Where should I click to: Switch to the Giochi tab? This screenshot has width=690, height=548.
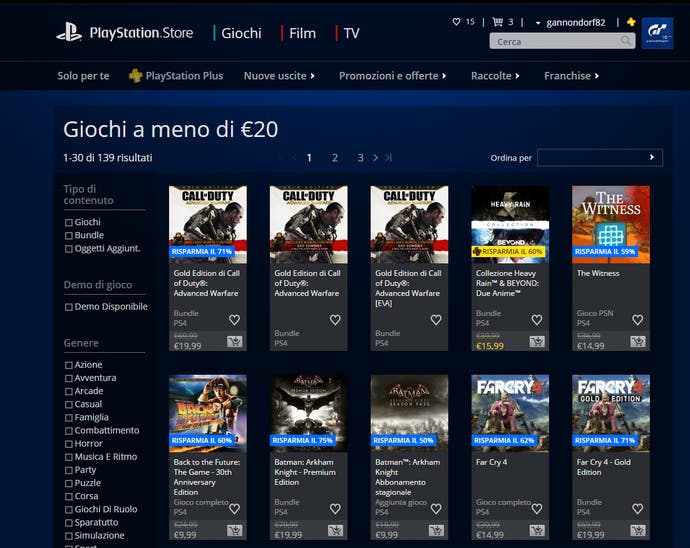(x=241, y=33)
